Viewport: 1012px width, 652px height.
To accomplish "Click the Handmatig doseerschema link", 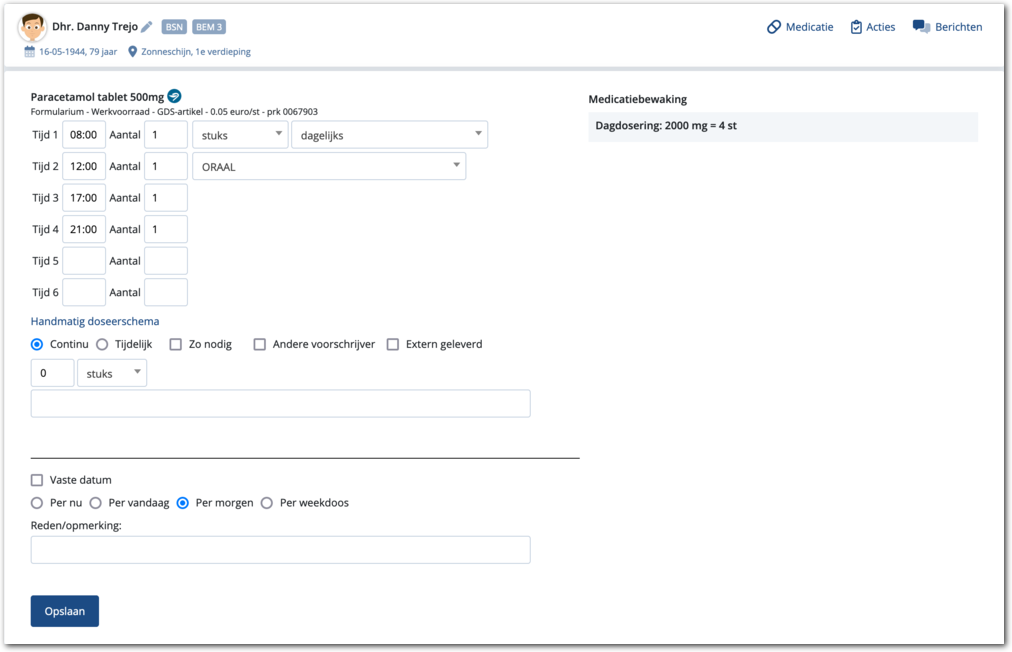I will [x=95, y=321].
